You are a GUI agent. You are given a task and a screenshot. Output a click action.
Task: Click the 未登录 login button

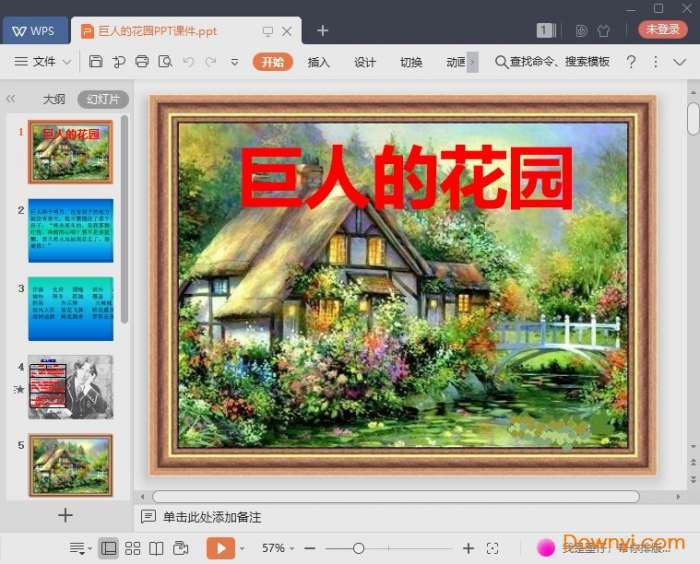[x=663, y=29]
